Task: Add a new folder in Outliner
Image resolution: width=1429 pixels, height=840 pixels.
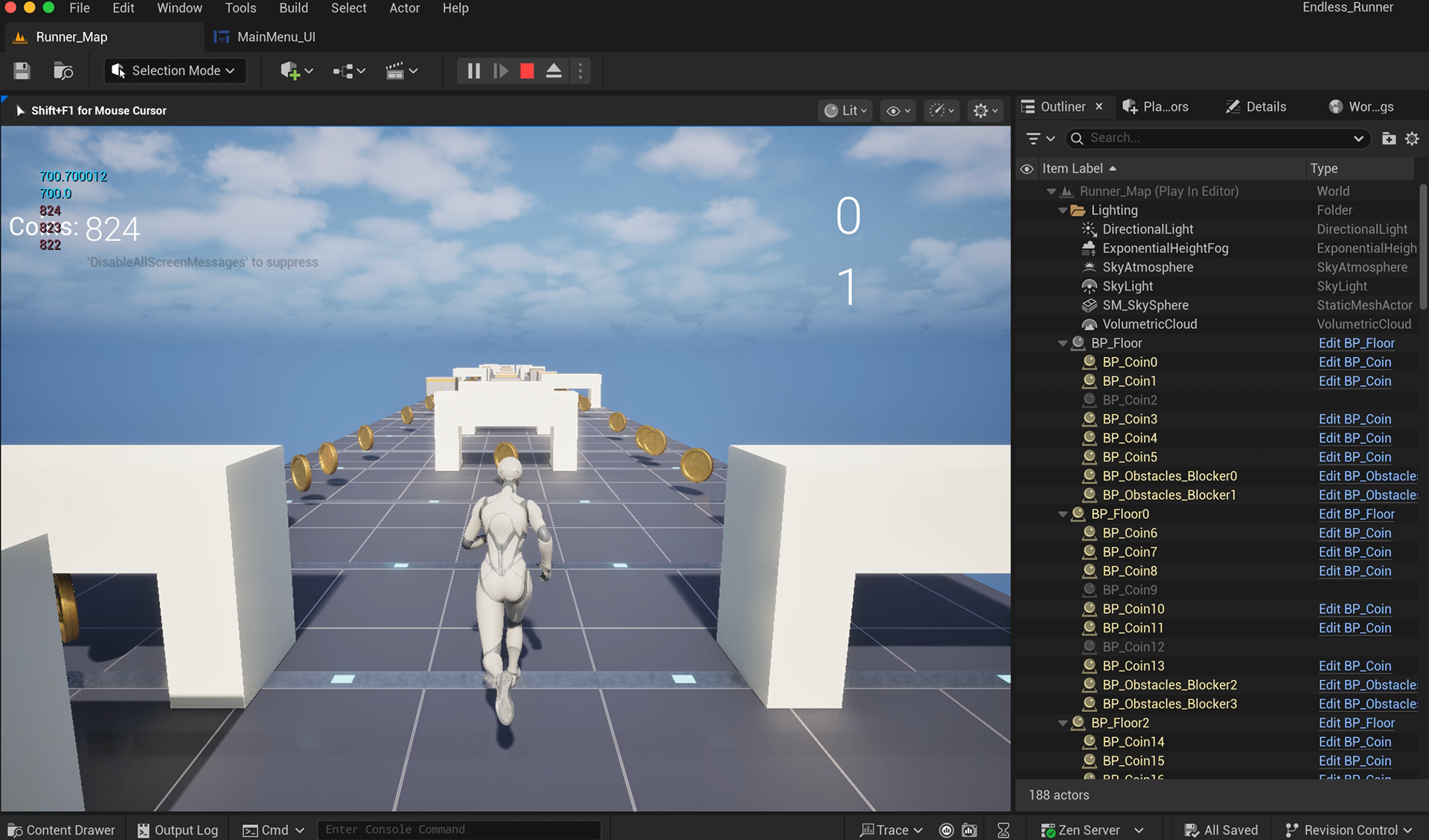Action: point(1389,138)
